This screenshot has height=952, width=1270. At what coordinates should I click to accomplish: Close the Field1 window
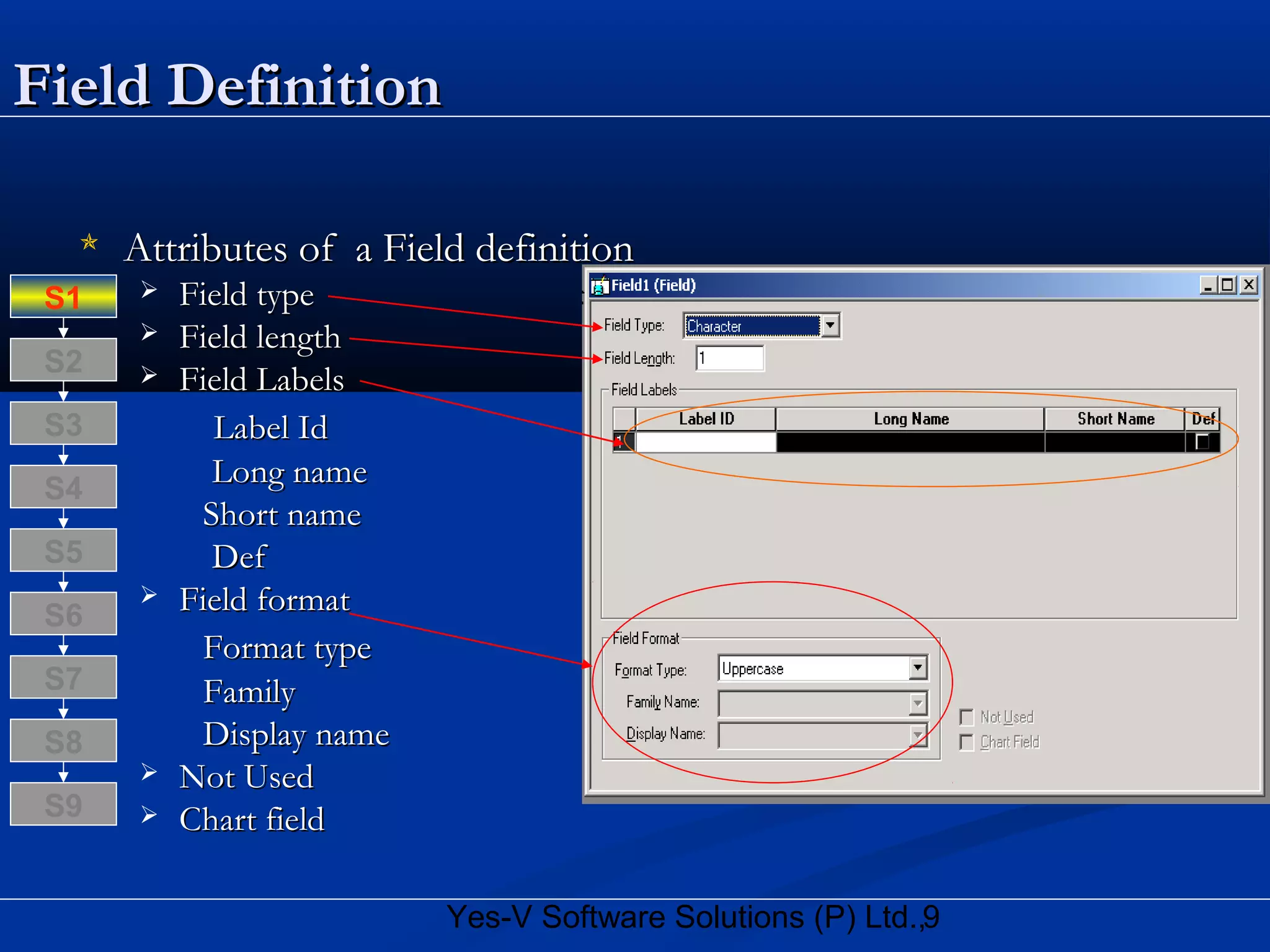[x=1249, y=285]
